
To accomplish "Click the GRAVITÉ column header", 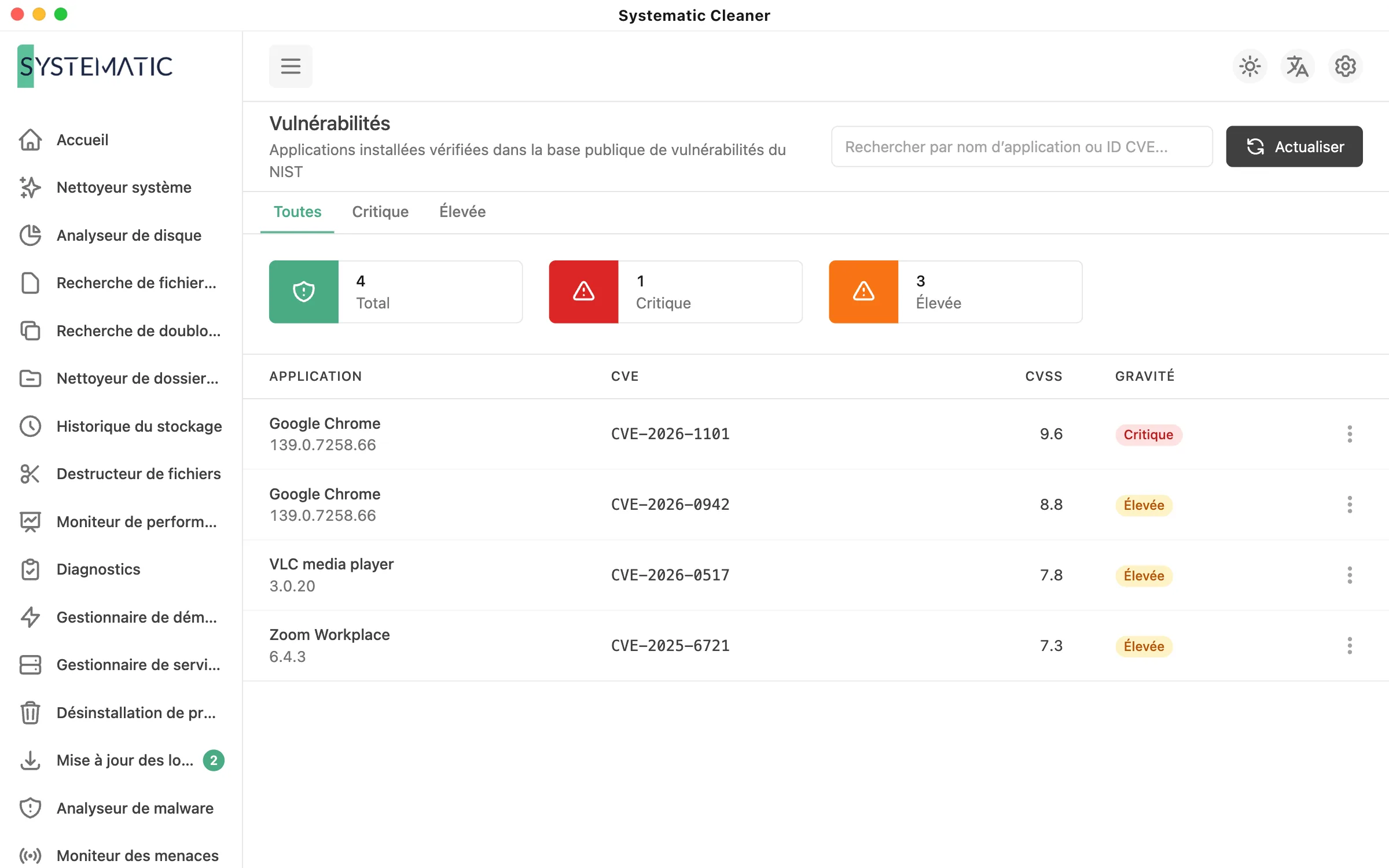I will click(1145, 376).
